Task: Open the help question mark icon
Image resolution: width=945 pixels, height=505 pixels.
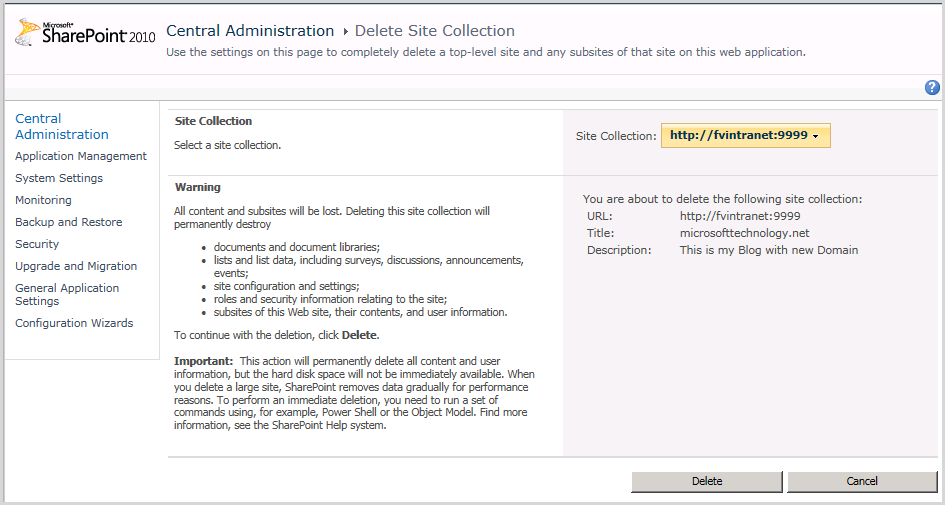Action: [932, 88]
